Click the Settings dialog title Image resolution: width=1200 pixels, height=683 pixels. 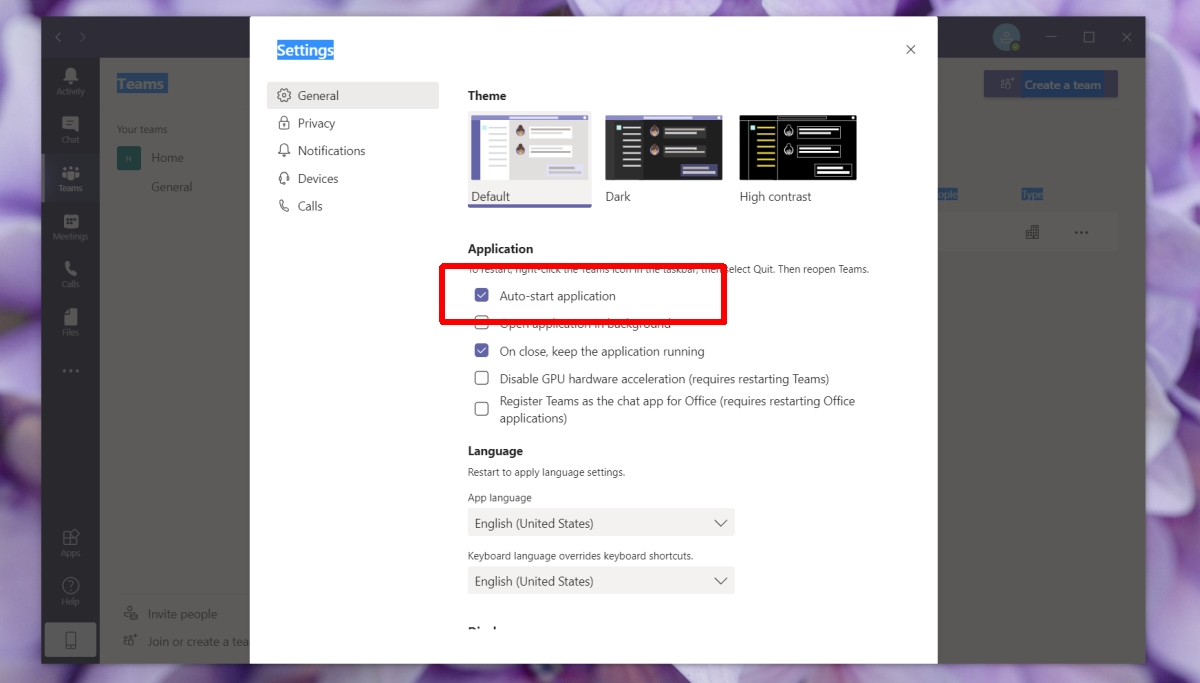coord(305,50)
